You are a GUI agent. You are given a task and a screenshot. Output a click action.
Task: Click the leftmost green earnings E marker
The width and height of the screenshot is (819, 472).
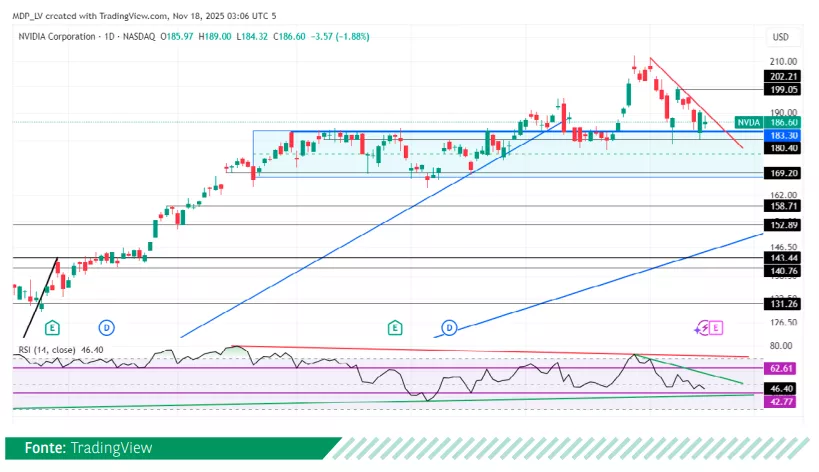(x=52, y=327)
